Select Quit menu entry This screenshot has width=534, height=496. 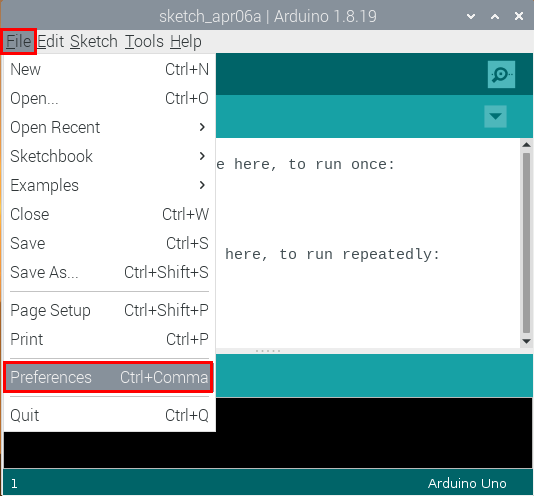[109, 415]
